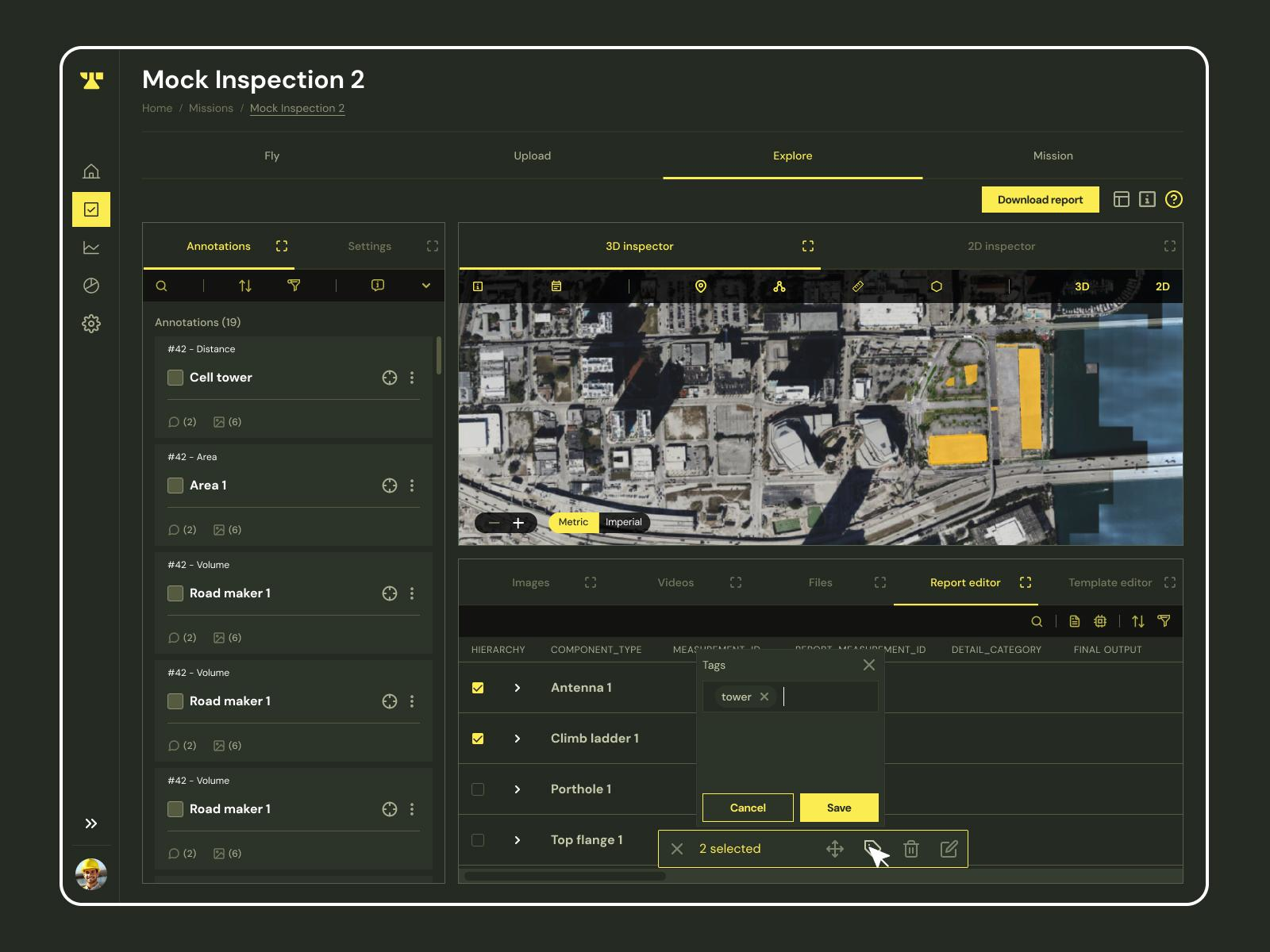Viewport: 1270px width, 952px height.
Task: Expand the sidebar with double chevron
Action: click(91, 823)
